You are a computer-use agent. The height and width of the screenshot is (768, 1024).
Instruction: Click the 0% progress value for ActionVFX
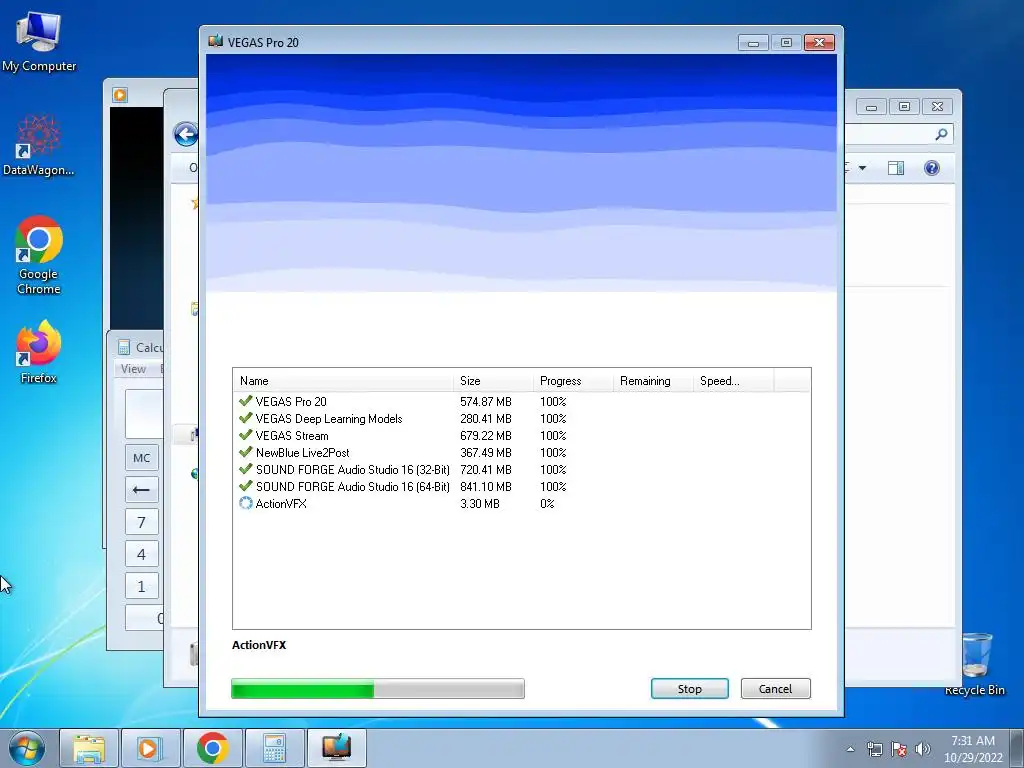tap(547, 504)
